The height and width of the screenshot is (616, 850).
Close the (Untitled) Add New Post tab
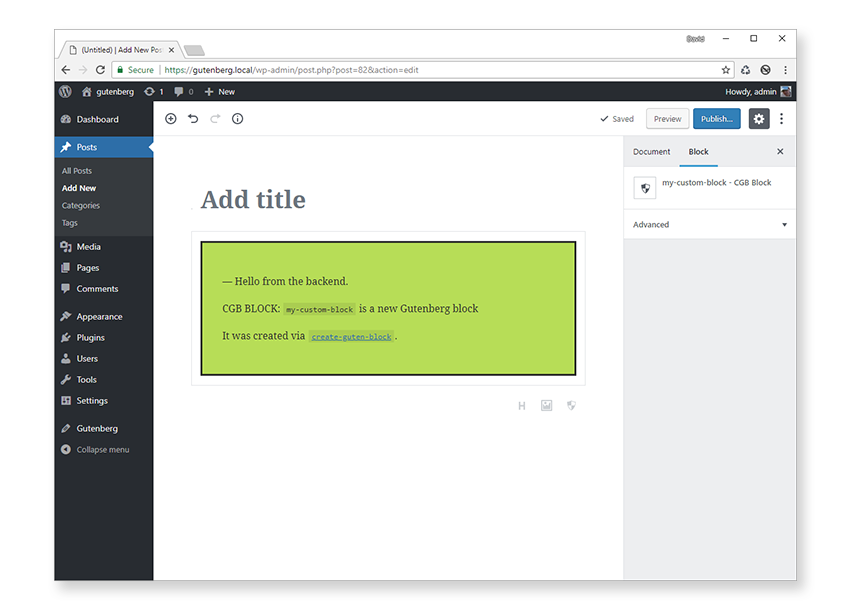[x=171, y=50]
